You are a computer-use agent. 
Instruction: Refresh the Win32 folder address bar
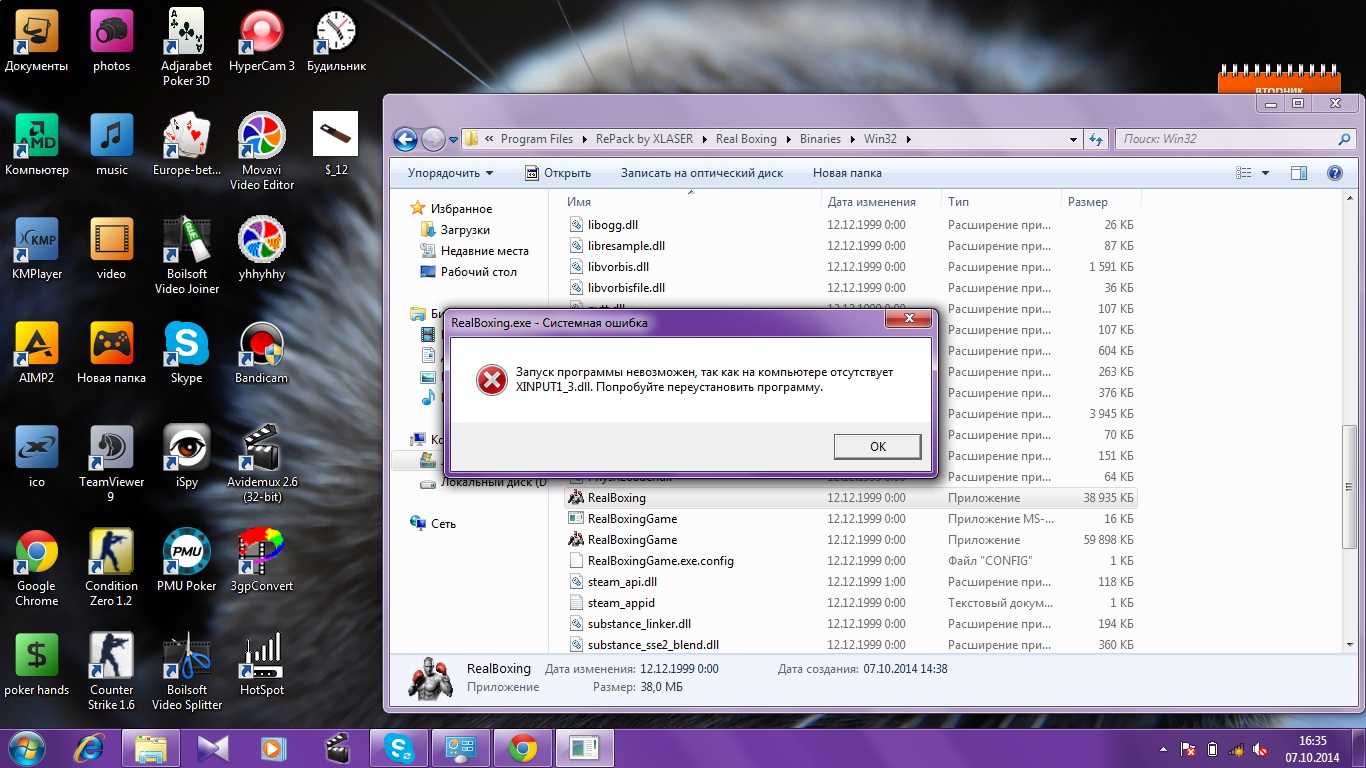click(1095, 139)
